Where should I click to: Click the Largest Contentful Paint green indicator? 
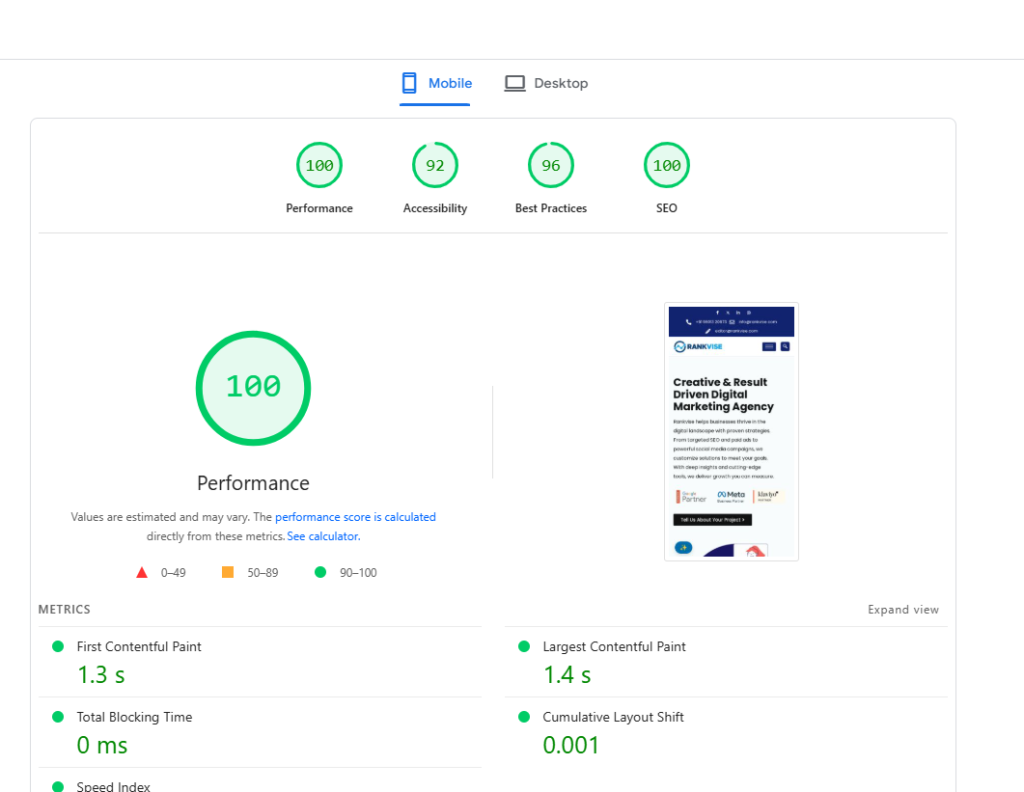point(526,646)
